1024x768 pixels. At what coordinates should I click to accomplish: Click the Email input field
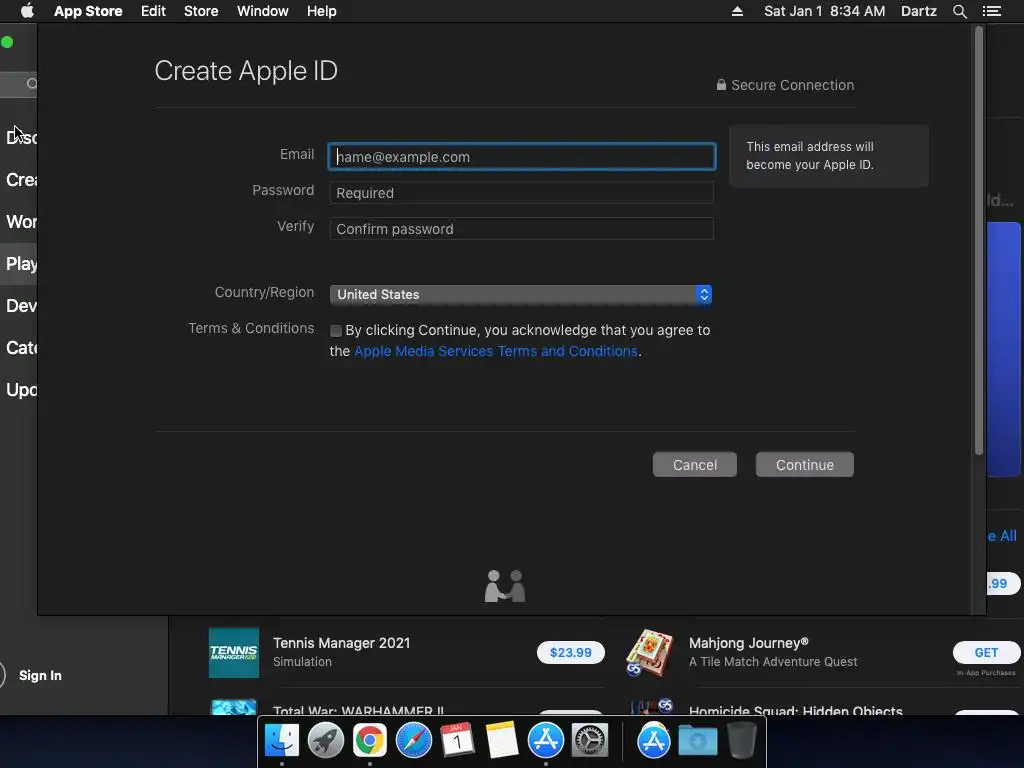coord(521,157)
